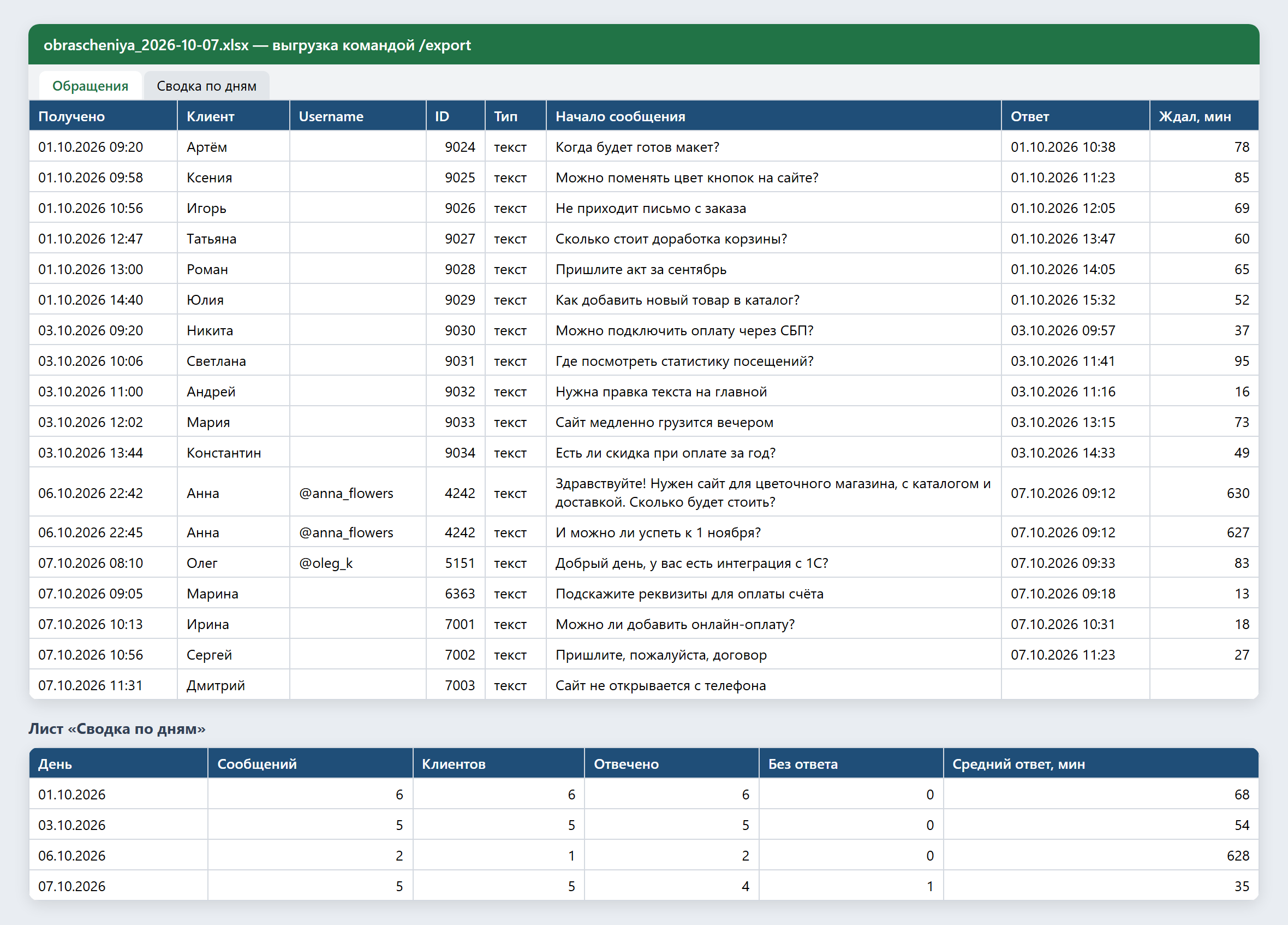This screenshot has height=925, width=1288.
Task: Select cell with @oleg_k username
Action: (358, 562)
